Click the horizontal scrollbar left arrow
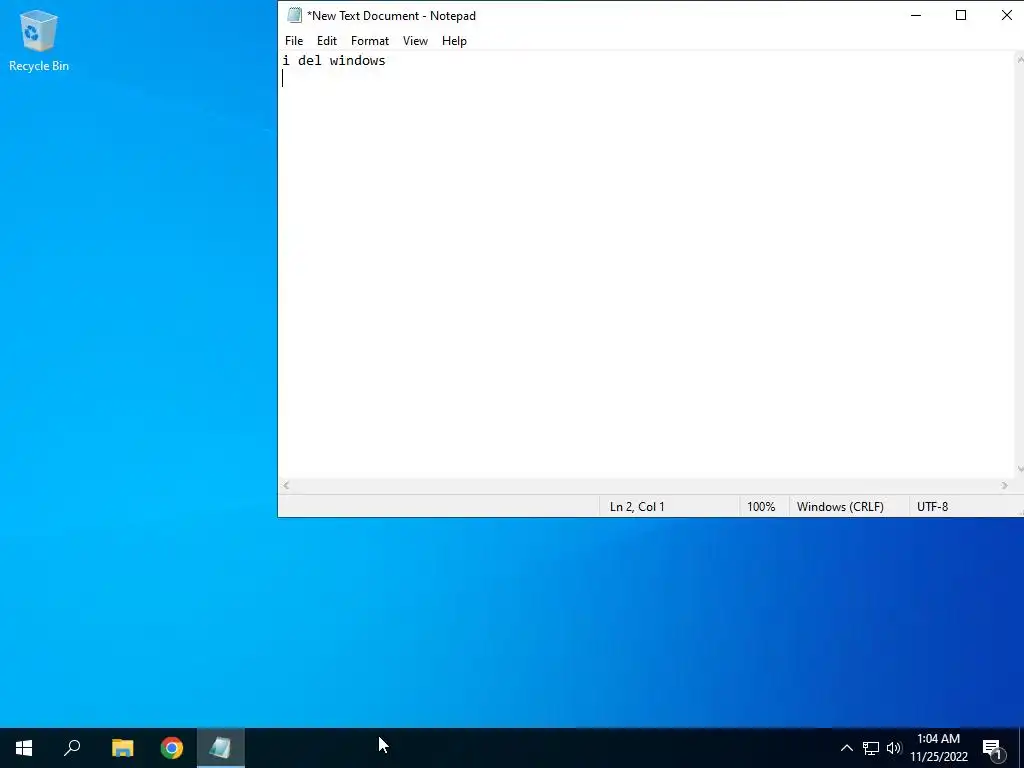 click(286, 485)
